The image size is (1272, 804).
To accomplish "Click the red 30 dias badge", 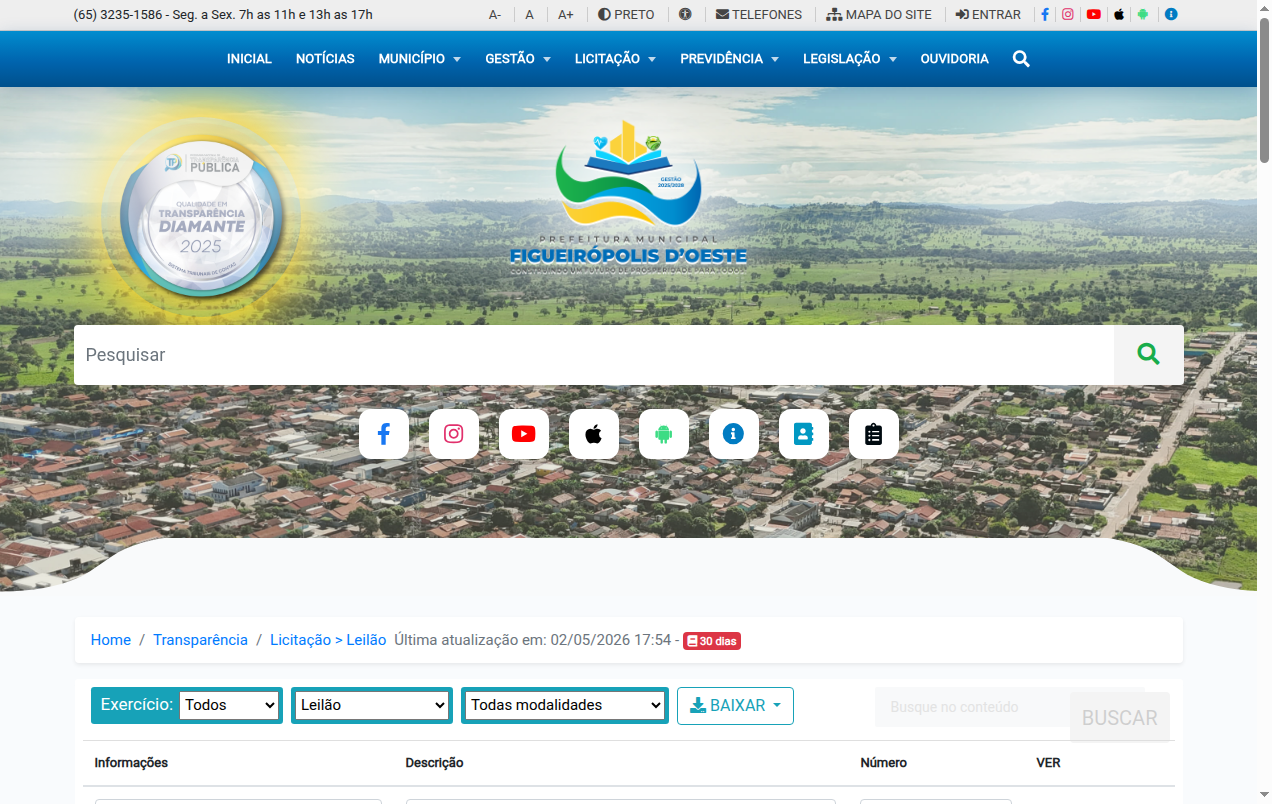I will coord(712,641).
